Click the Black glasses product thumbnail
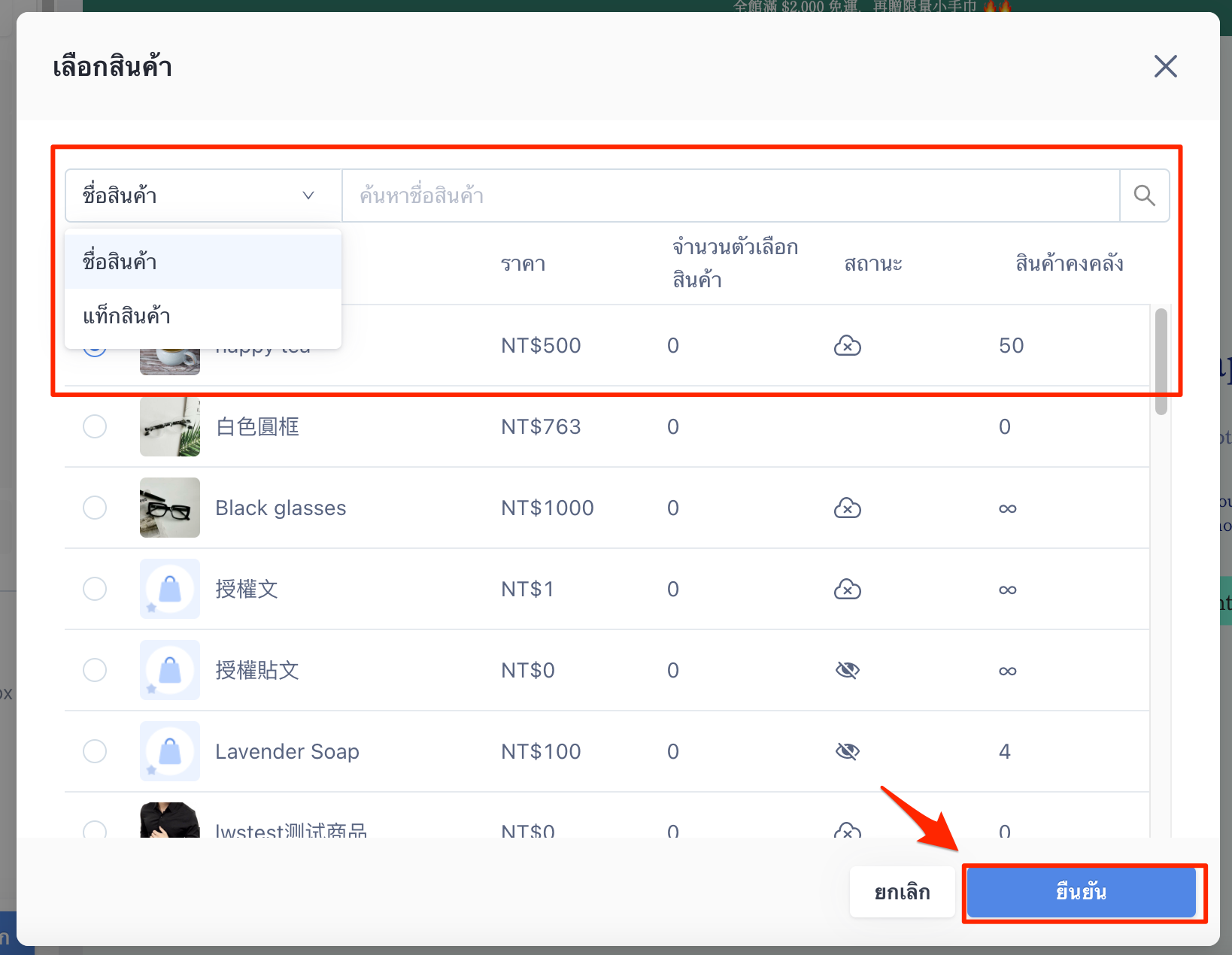Image resolution: width=1232 pixels, height=955 pixels. coord(170,508)
